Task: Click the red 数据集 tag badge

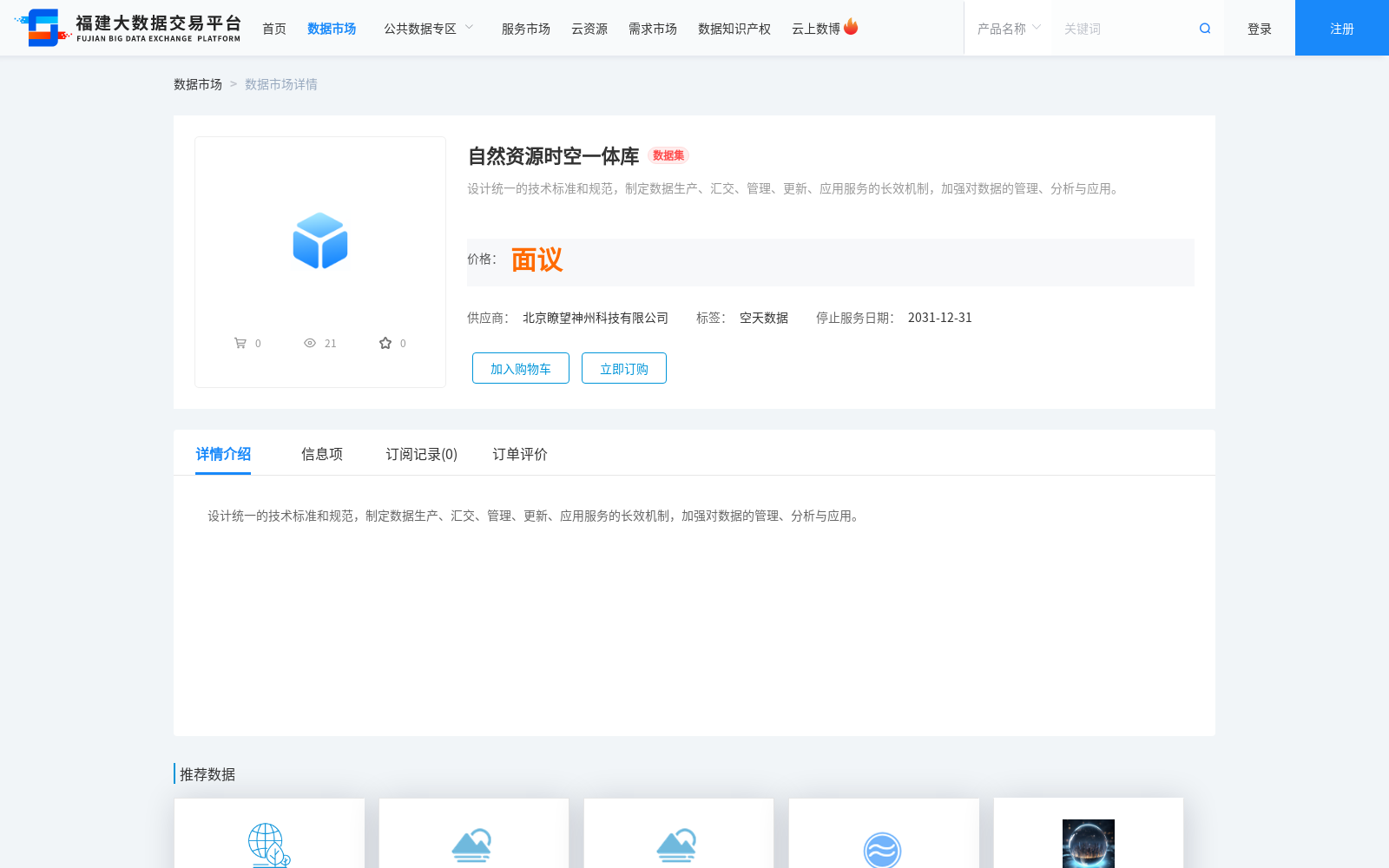Action: point(668,155)
